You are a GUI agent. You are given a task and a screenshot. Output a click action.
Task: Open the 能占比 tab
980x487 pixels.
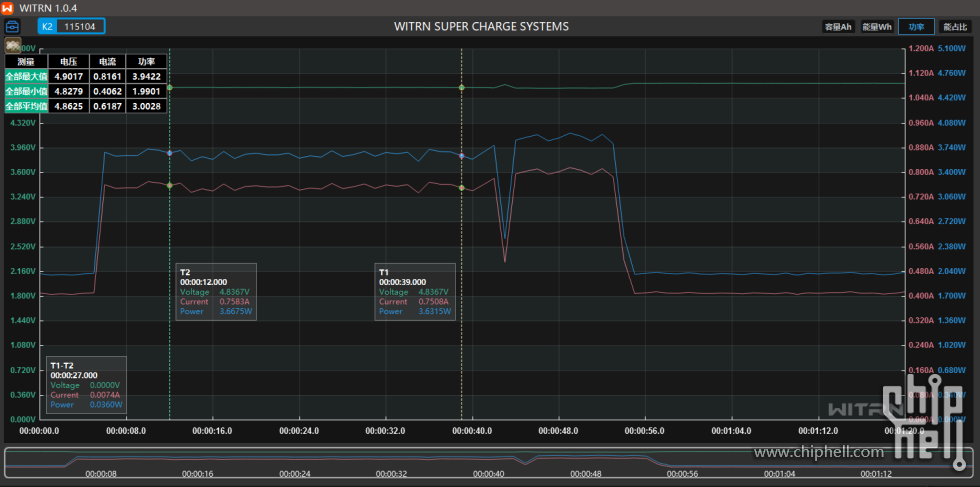pyautogui.click(x=954, y=27)
